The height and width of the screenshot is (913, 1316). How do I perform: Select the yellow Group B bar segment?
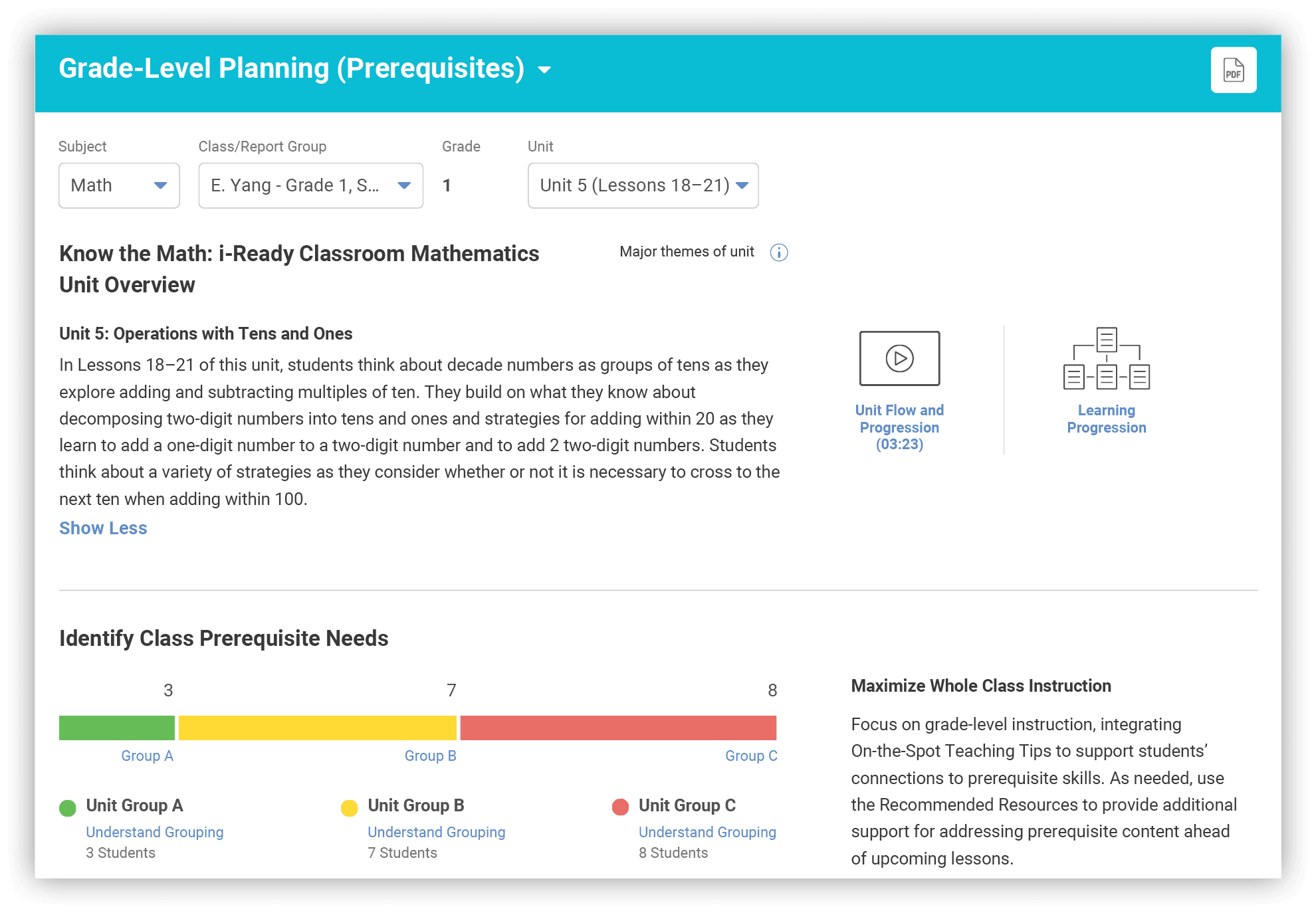coord(318,728)
